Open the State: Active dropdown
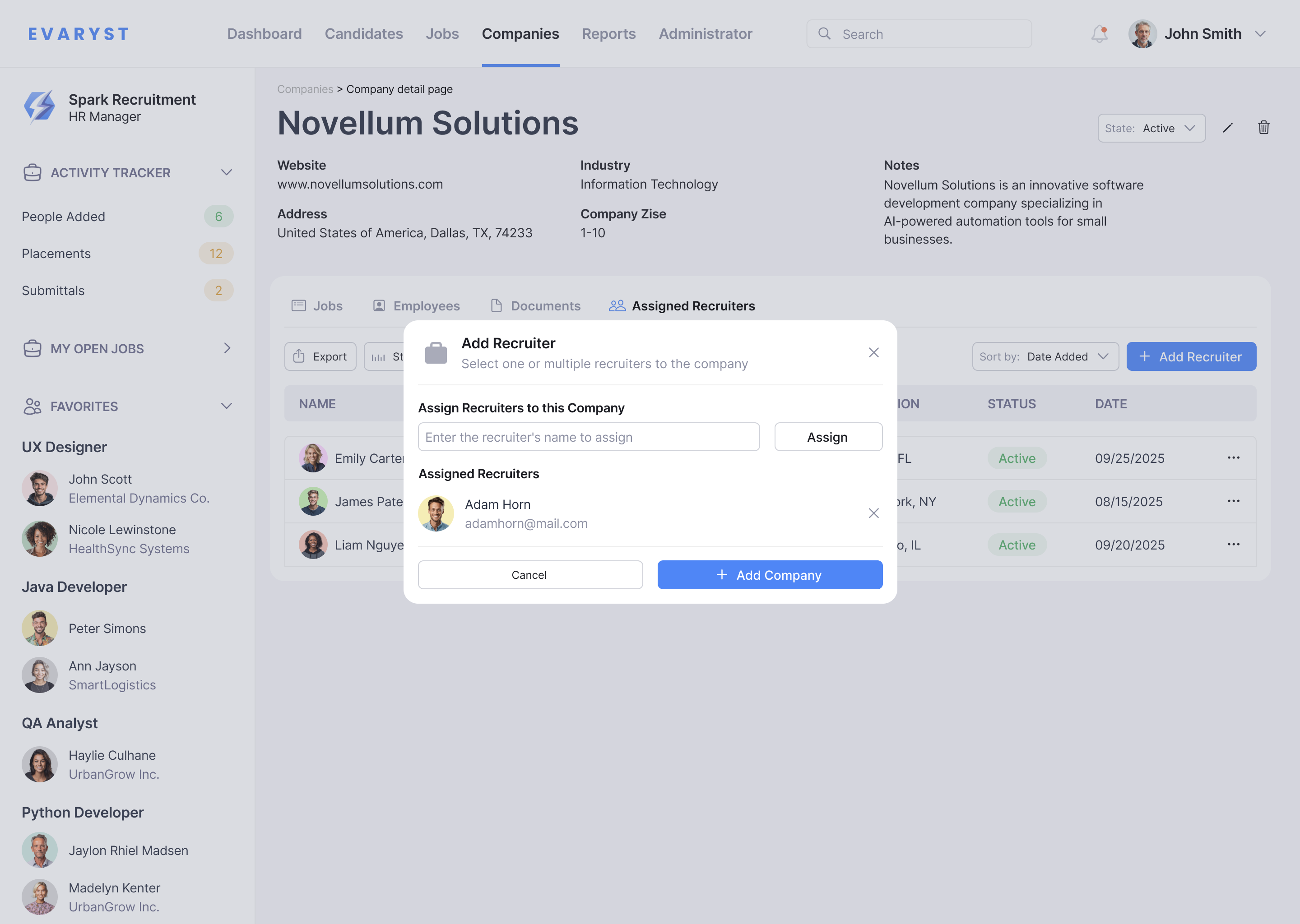The image size is (1300, 924). pos(1151,128)
